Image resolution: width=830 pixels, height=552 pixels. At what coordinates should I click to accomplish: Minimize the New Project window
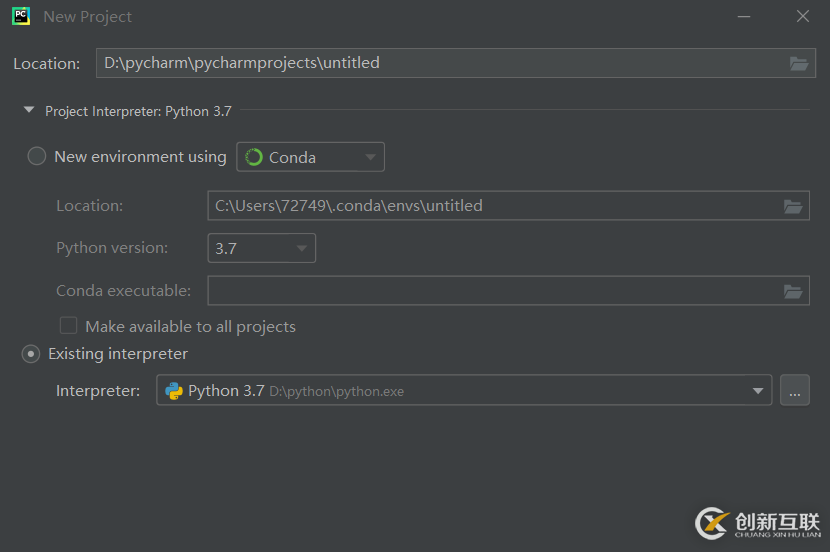click(x=745, y=16)
